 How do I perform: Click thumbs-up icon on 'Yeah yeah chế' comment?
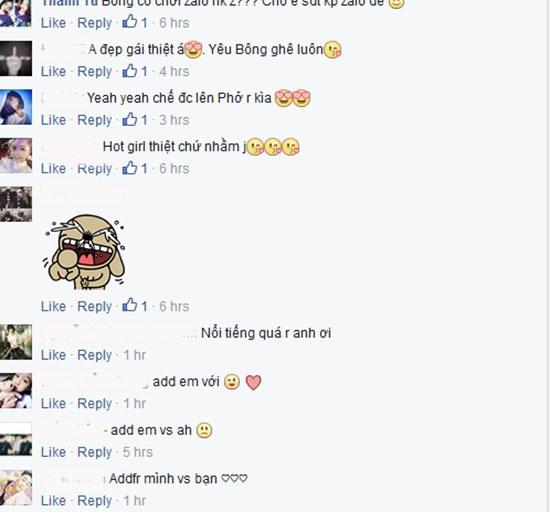tap(129, 119)
